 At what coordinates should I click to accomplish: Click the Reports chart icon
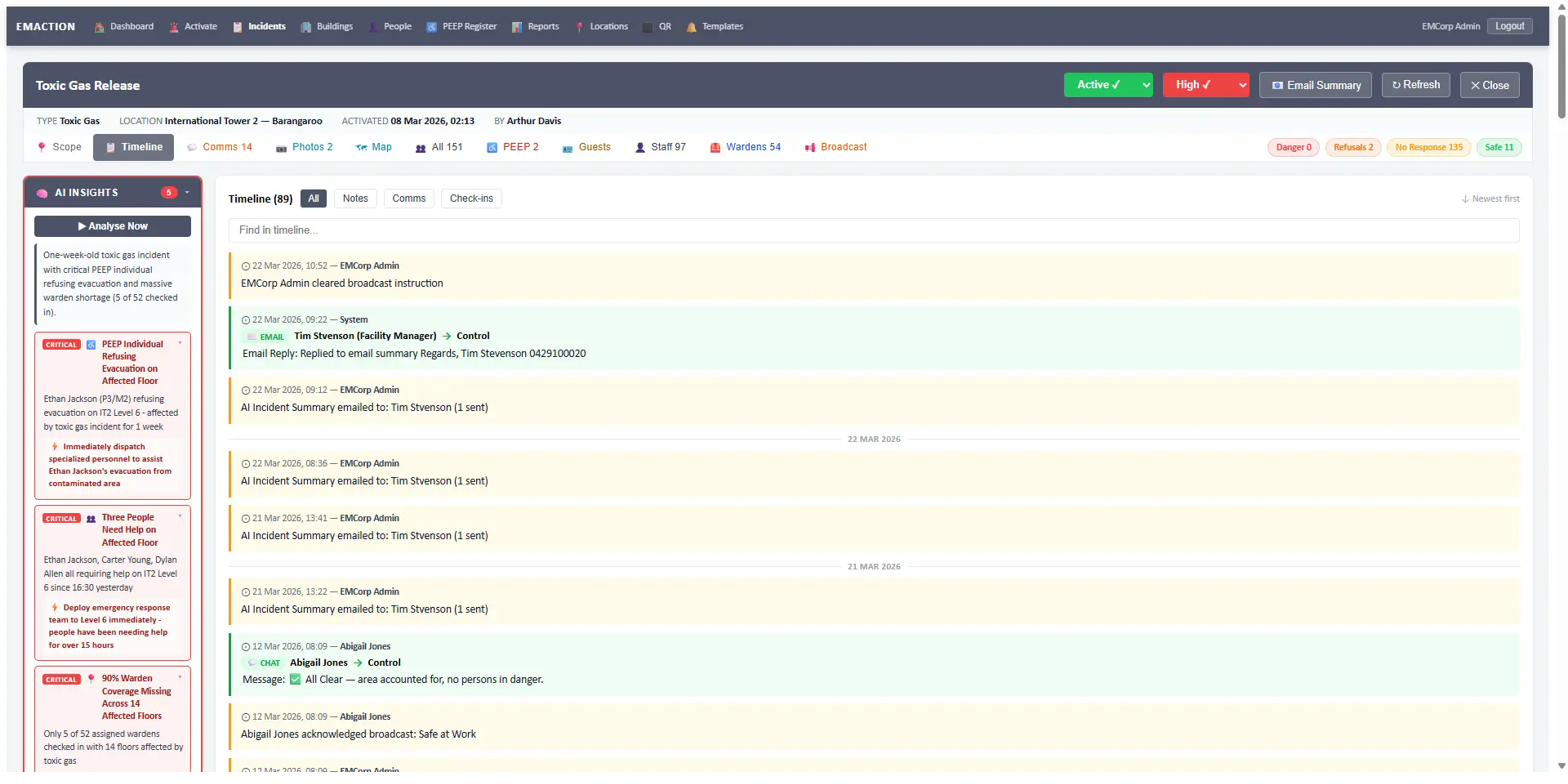pyautogui.click(x=517, y=27)
